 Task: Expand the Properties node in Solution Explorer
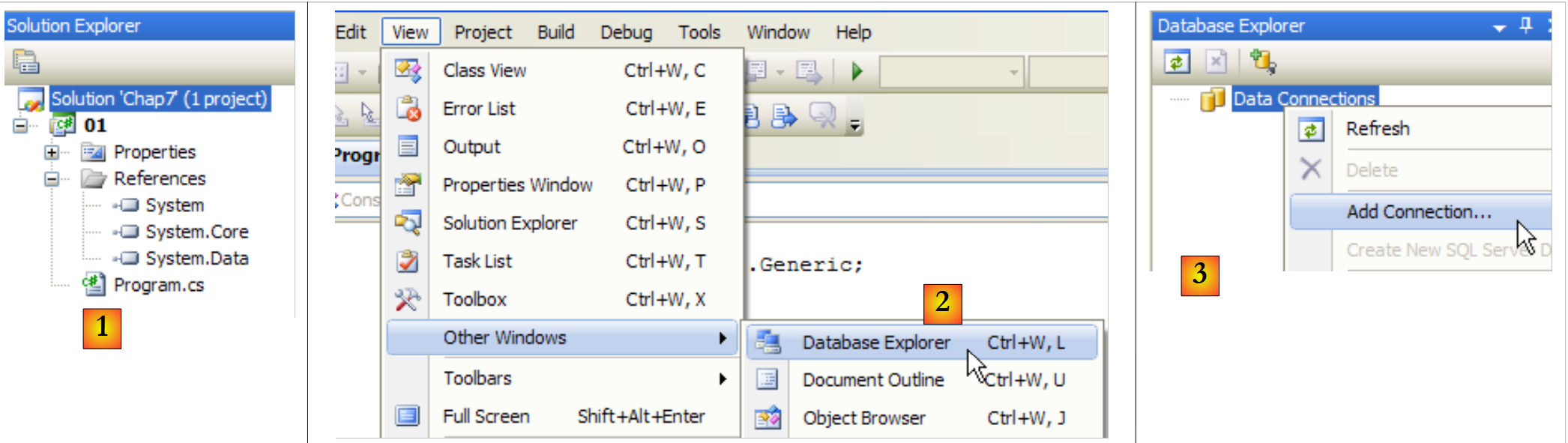[x=51, y=152]
